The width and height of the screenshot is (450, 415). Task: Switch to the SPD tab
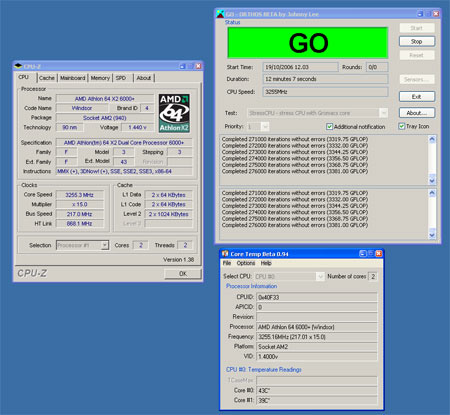[x=121, y=78]
